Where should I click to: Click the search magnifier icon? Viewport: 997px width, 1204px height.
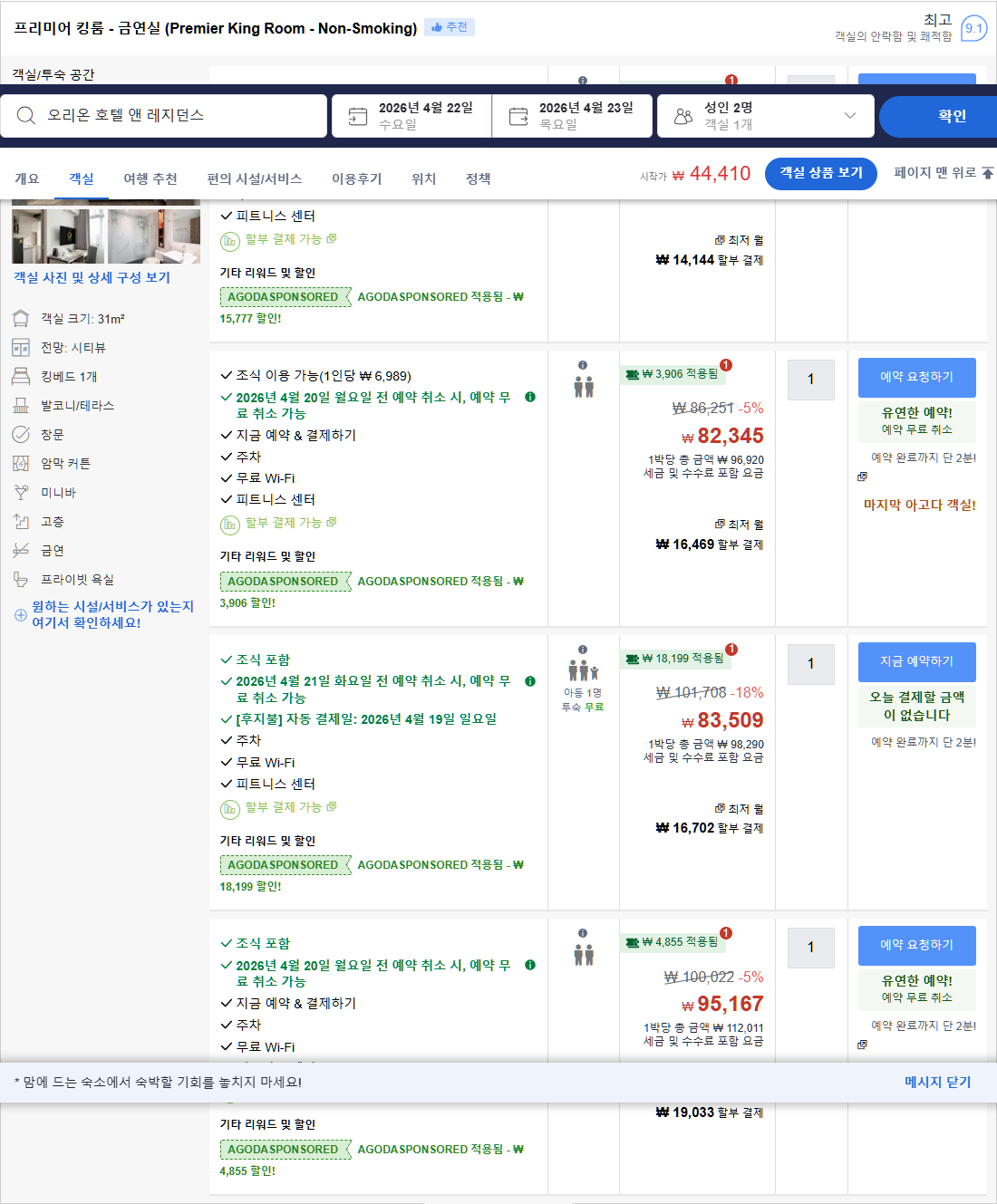pyautogui.click(x=25, y=115)
